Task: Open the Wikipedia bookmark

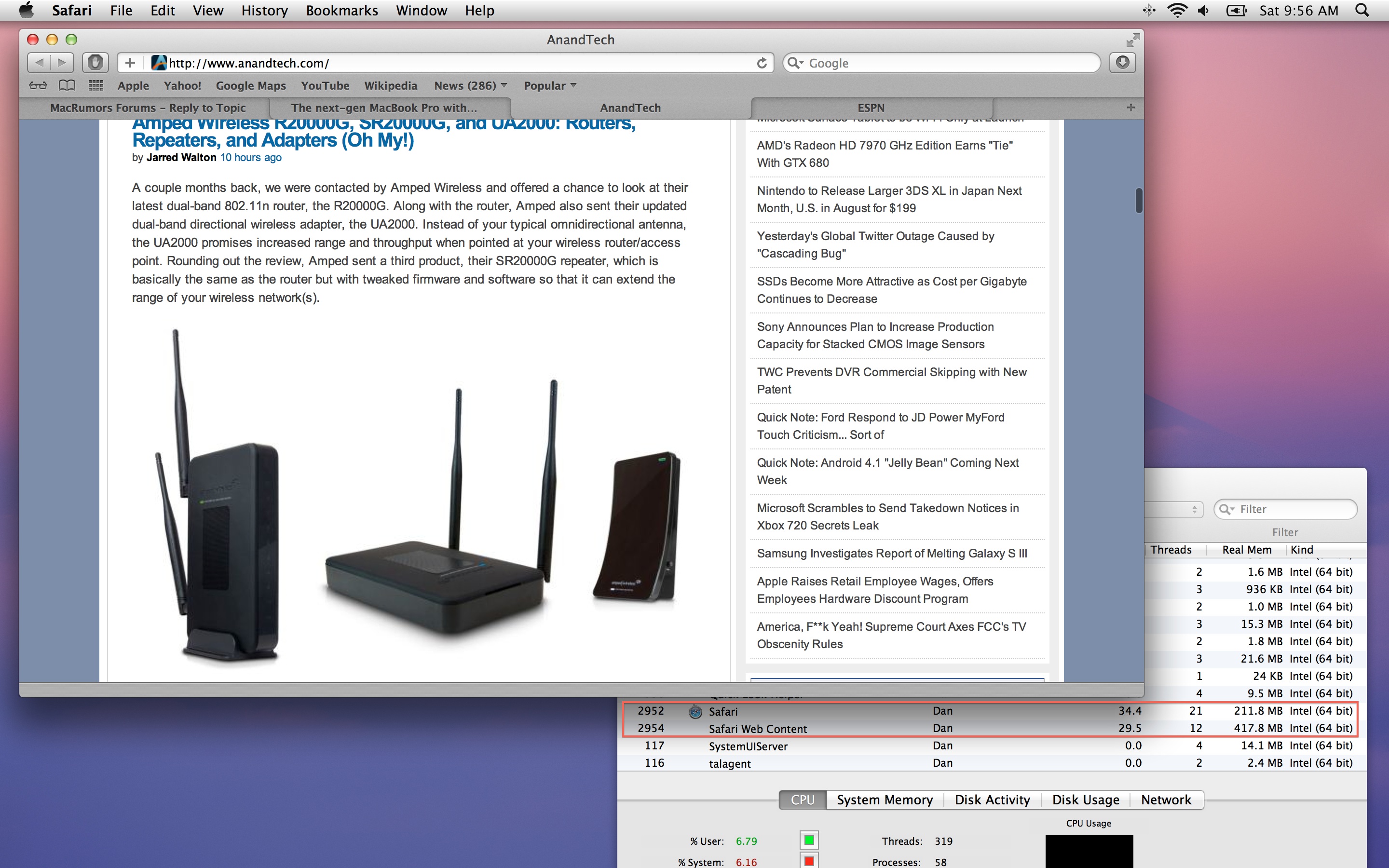Action: coord(390,85)
